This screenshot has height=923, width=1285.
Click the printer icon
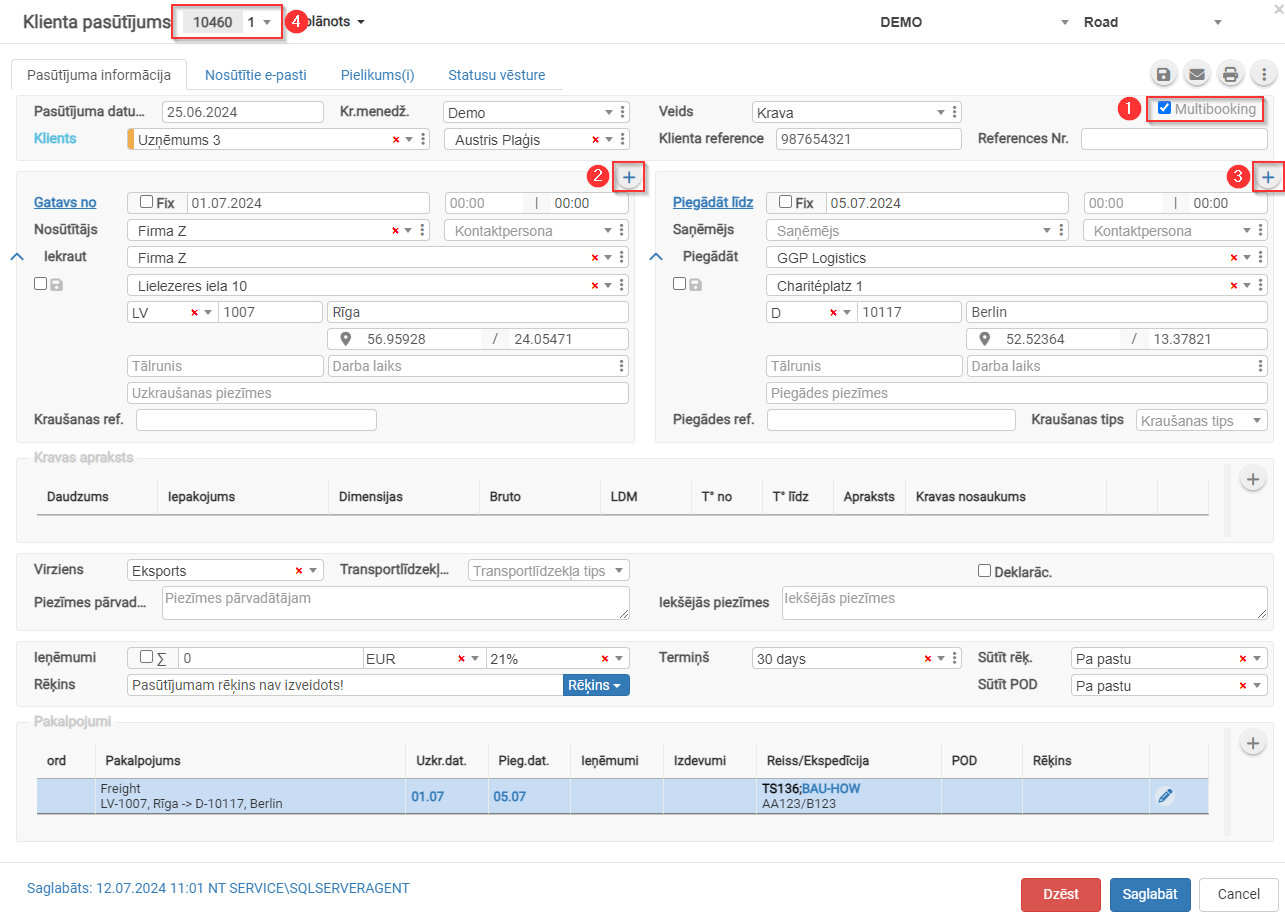coord(1230,74)
